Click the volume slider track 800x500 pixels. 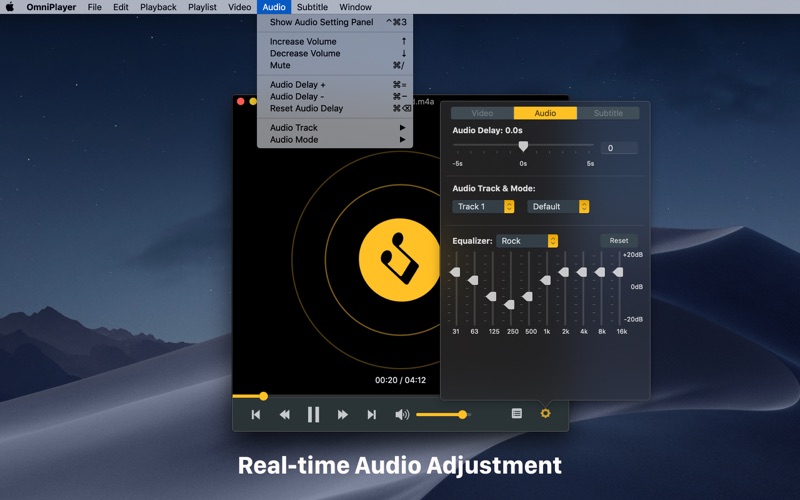440,414
